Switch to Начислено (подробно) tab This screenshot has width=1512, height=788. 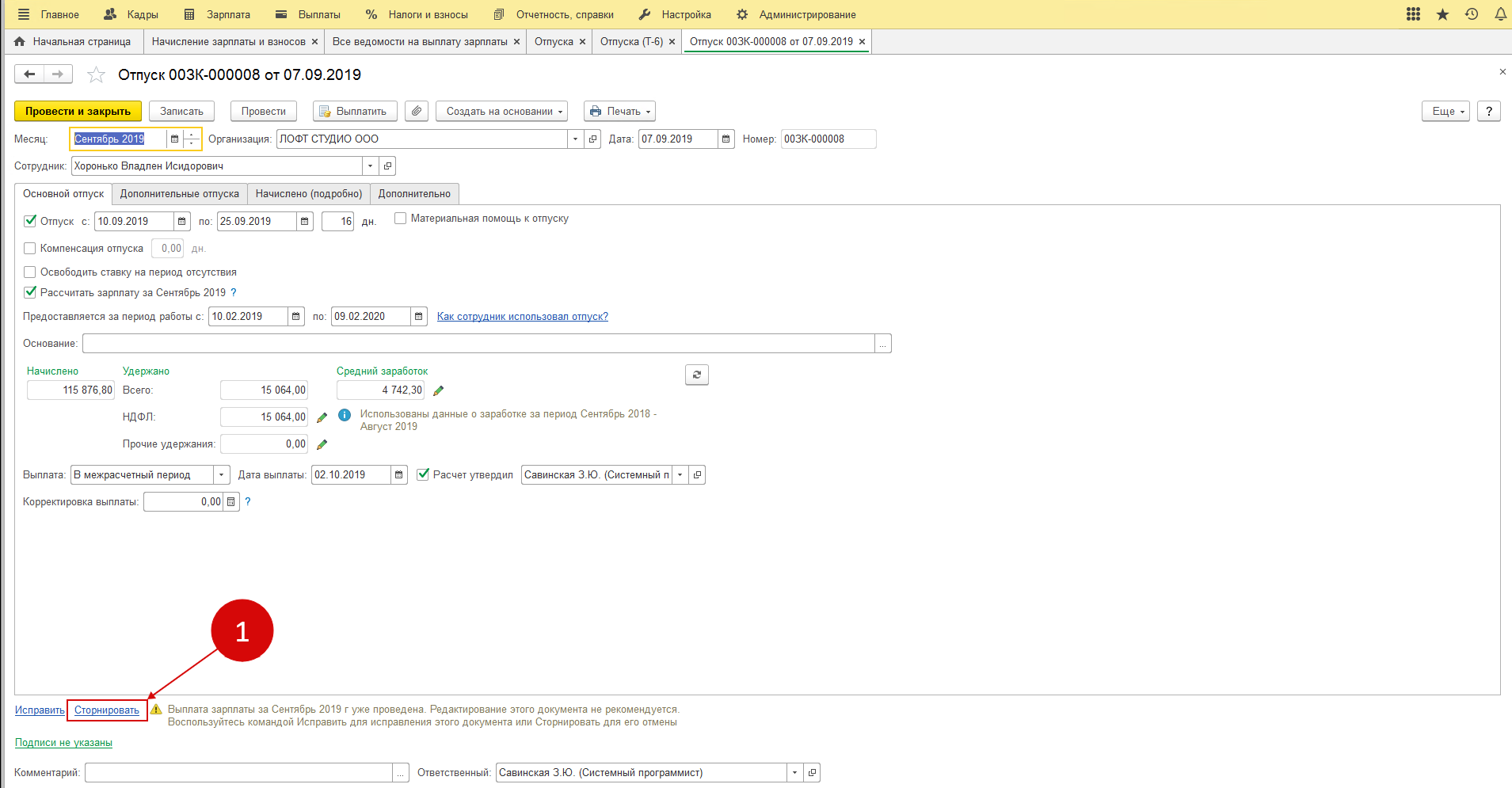pos(309,193)
